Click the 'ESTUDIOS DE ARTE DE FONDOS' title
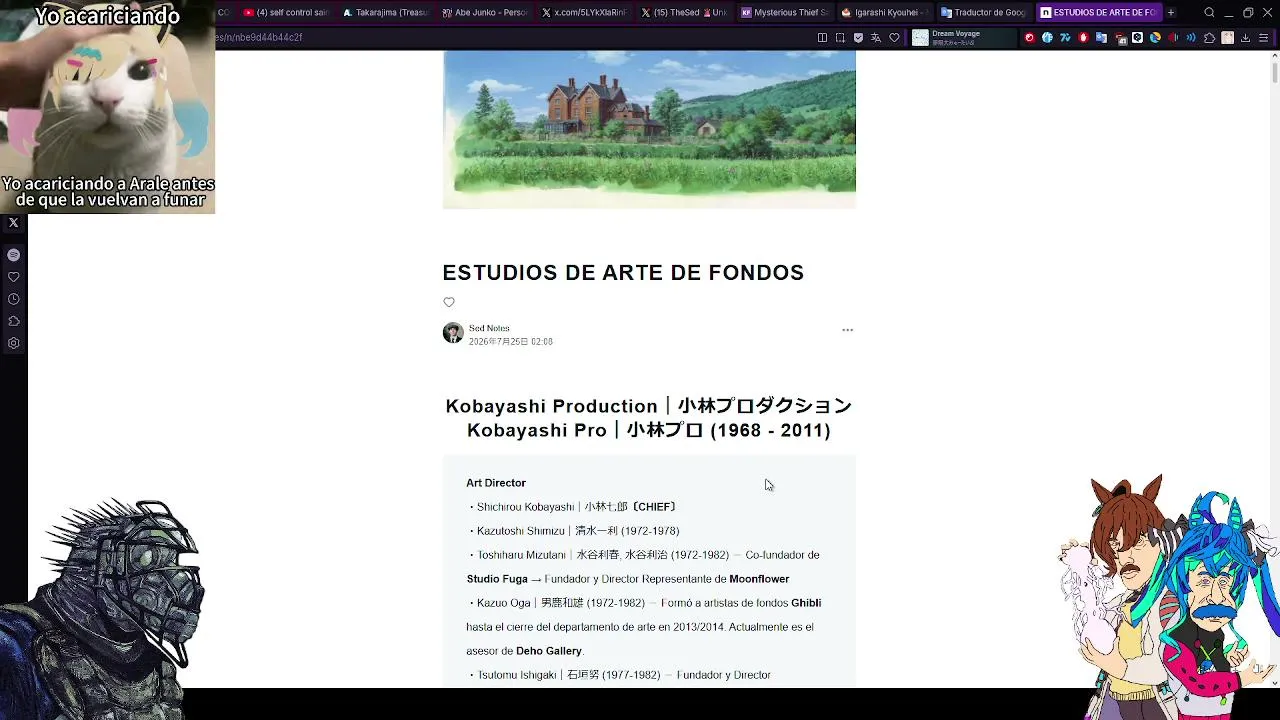Viewport: 1280px width, 720px height. pyautogui.click(x=623, y=273)
